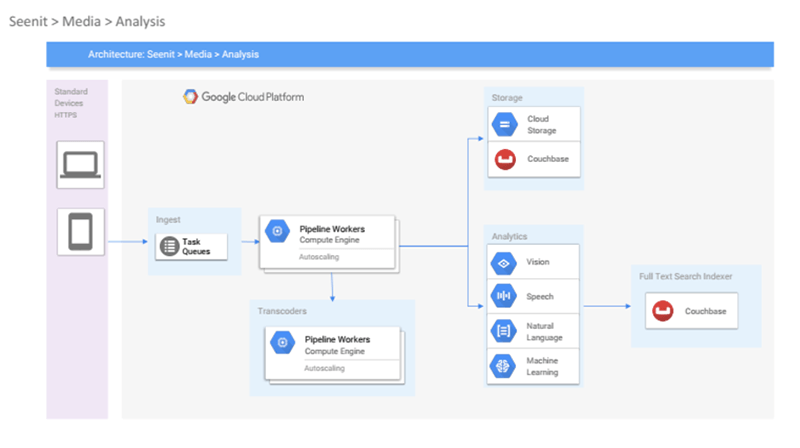Viewport: 800px width, 448px height.
Task: Click the Speech API icon
Action: [x=504, y=296]
